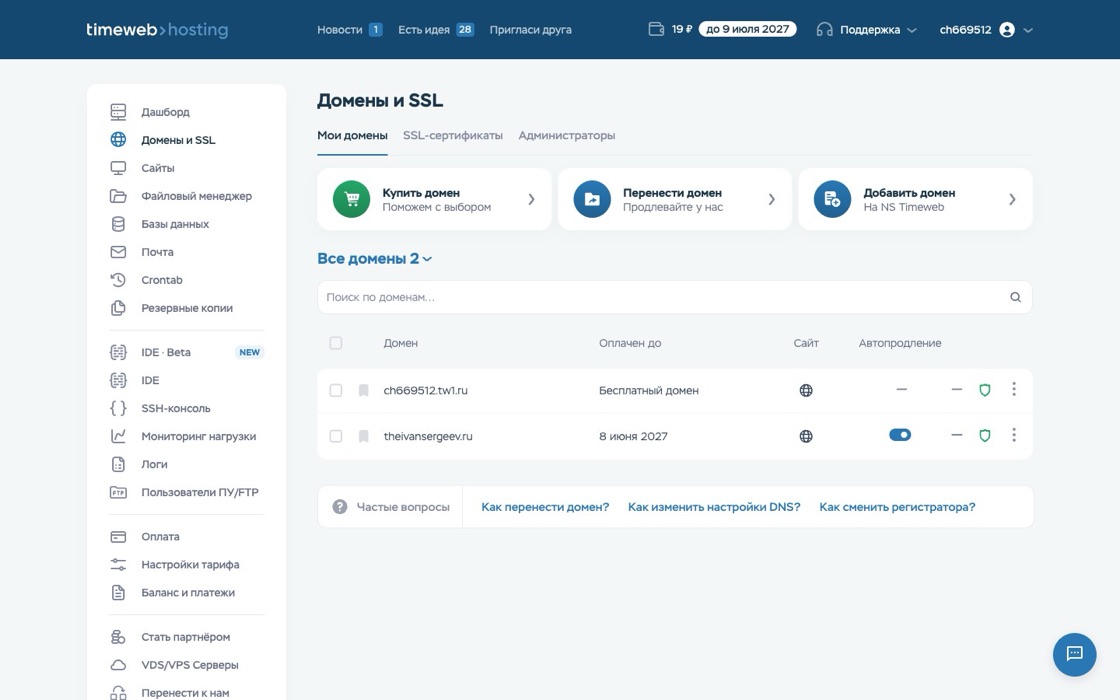1120x700 pixels.
Task: Click the Добавить домен arrow chevron
Action: [x=1011, y=199]
